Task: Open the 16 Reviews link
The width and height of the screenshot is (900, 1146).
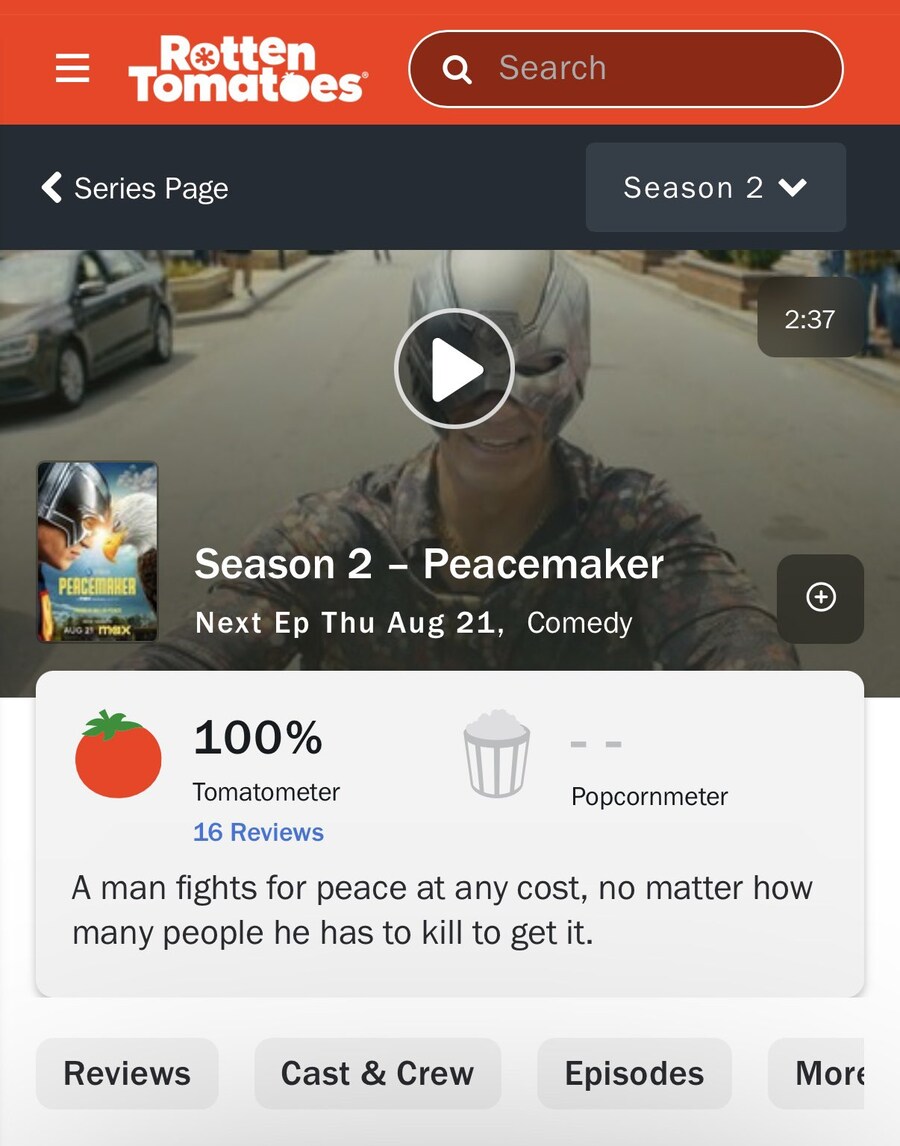Action: point(258,832)
